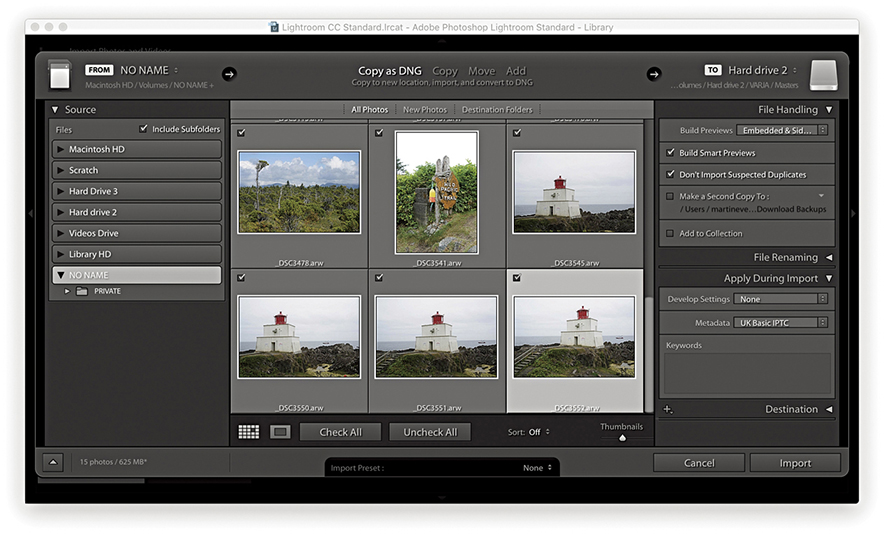Click the source arrow next to NO NAME
This screenshot has width=884, height=534.
pyautogui.click(x=229, y=74)
